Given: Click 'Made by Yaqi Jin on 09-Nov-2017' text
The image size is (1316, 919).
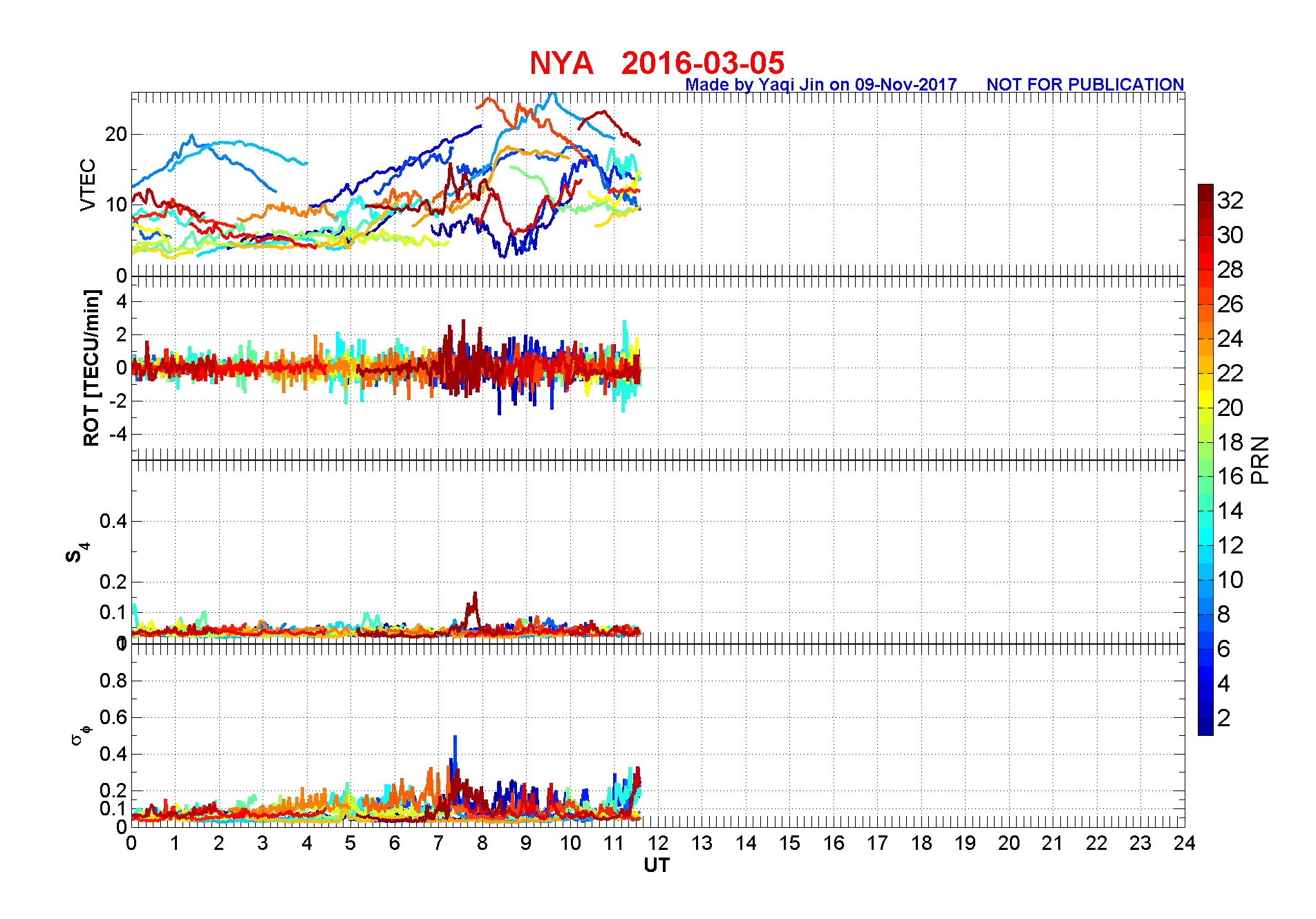Looking at the screenshot, I should click(x=821, y=84).
